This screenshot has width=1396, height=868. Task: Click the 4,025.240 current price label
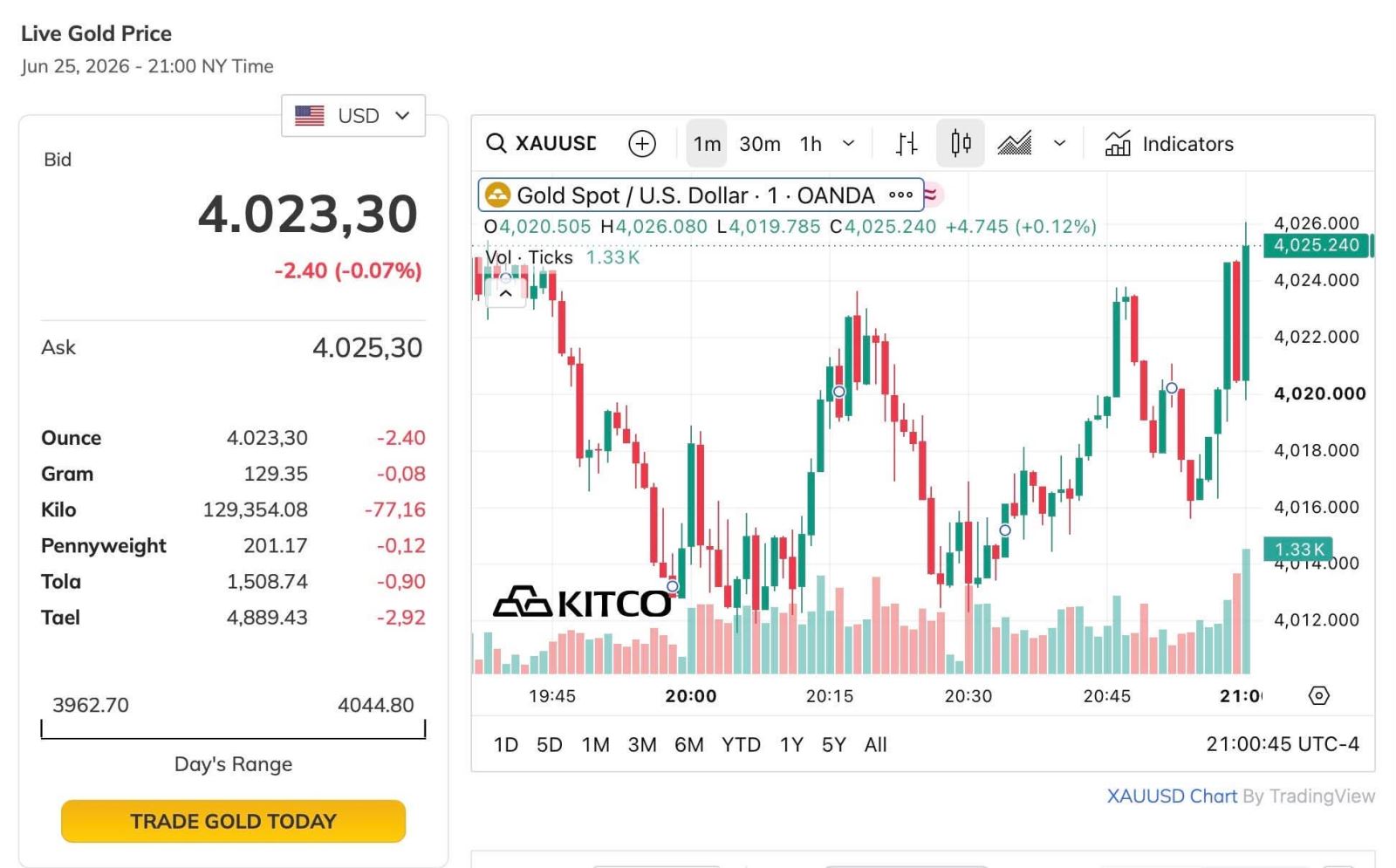click(x=1317, y=245)
